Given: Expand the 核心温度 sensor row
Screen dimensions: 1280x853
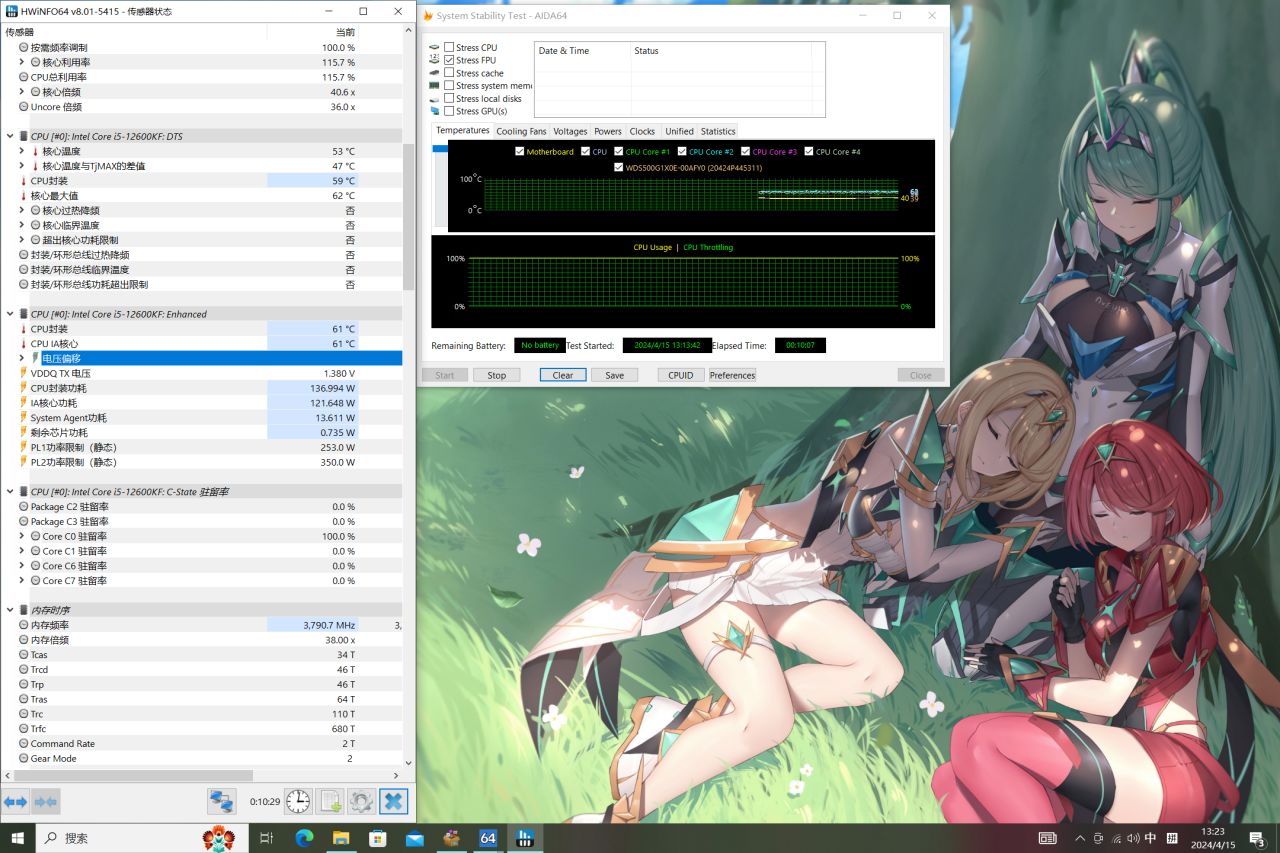Looking at the screenshot, I should click(22, 151).
